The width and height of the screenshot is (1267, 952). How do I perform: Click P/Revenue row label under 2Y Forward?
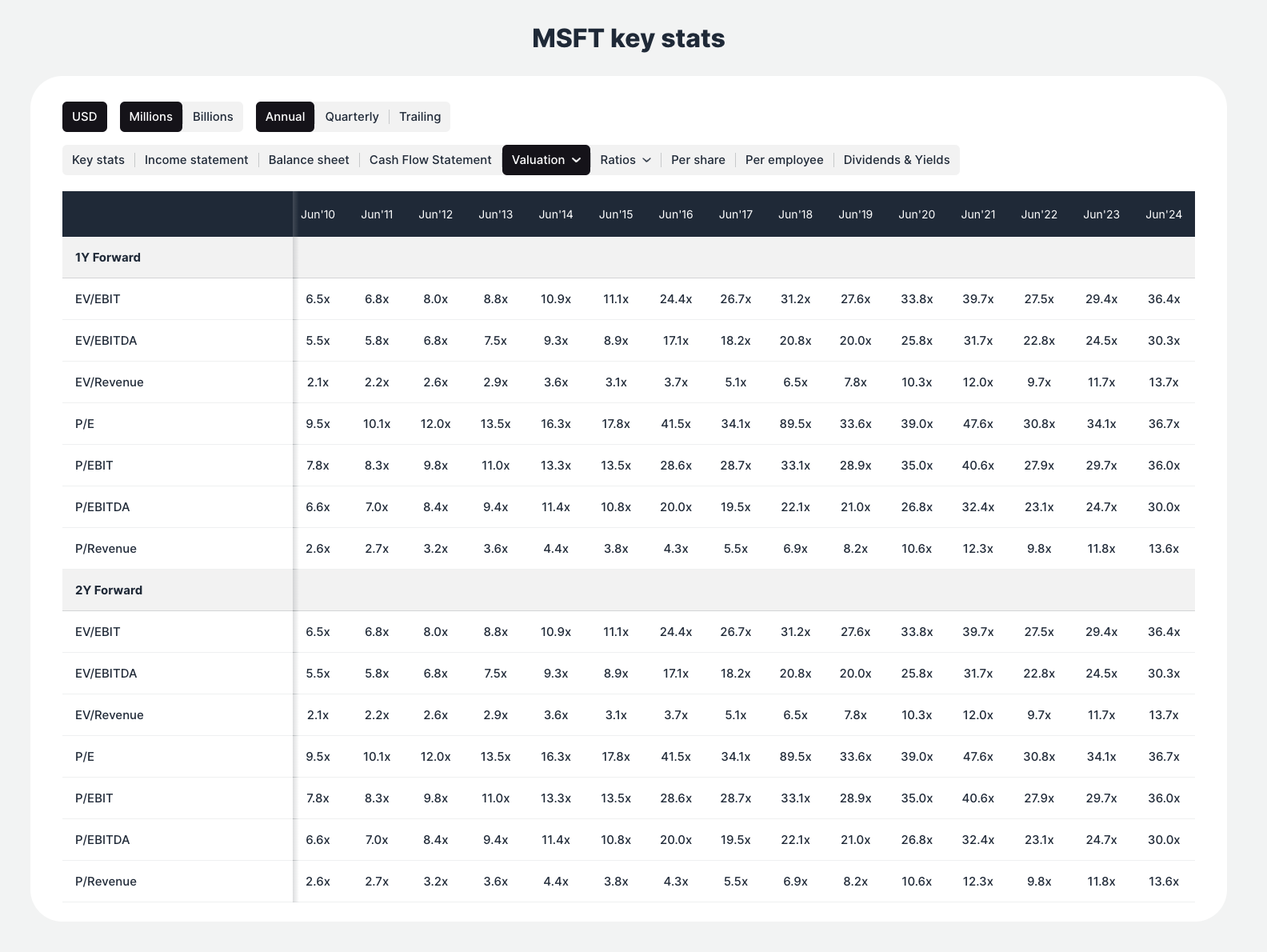click(106, 882)
